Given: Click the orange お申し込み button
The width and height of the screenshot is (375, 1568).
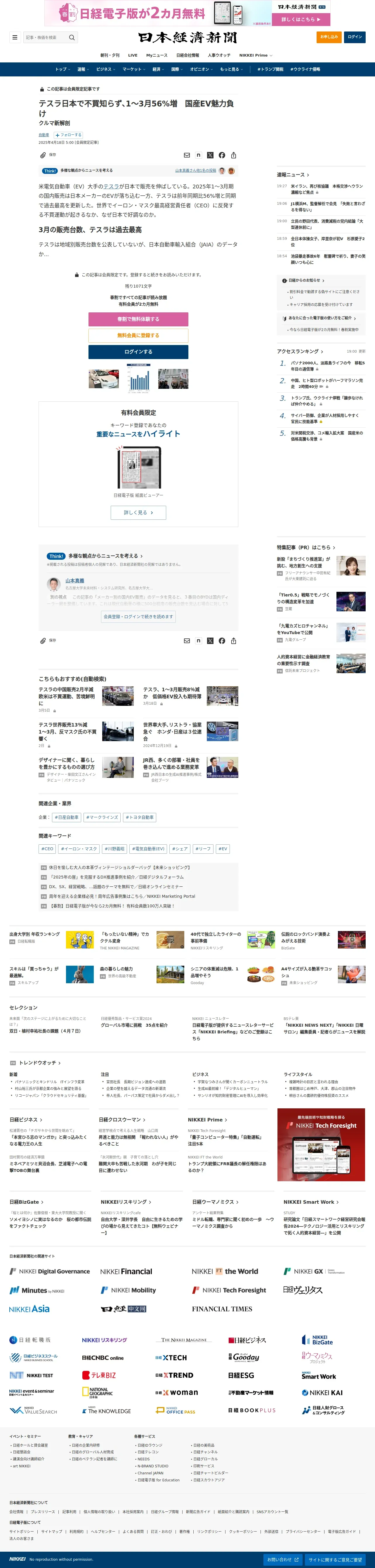Looking at the screenshot, I should point(329,37).
